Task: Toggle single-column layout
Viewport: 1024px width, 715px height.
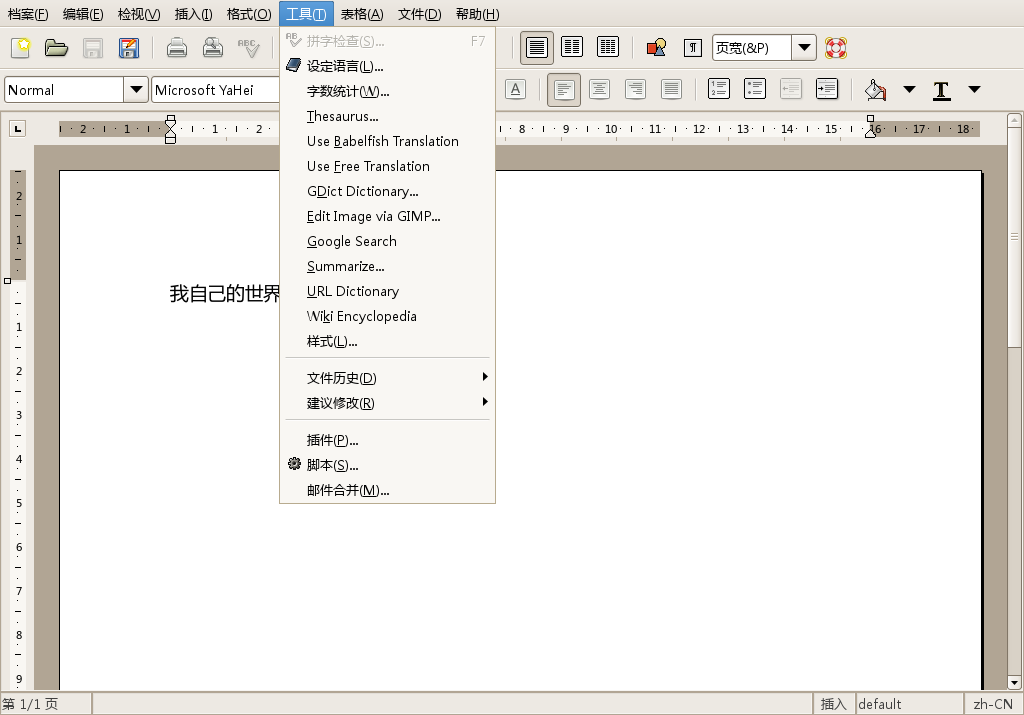Action: click(537, 48)
